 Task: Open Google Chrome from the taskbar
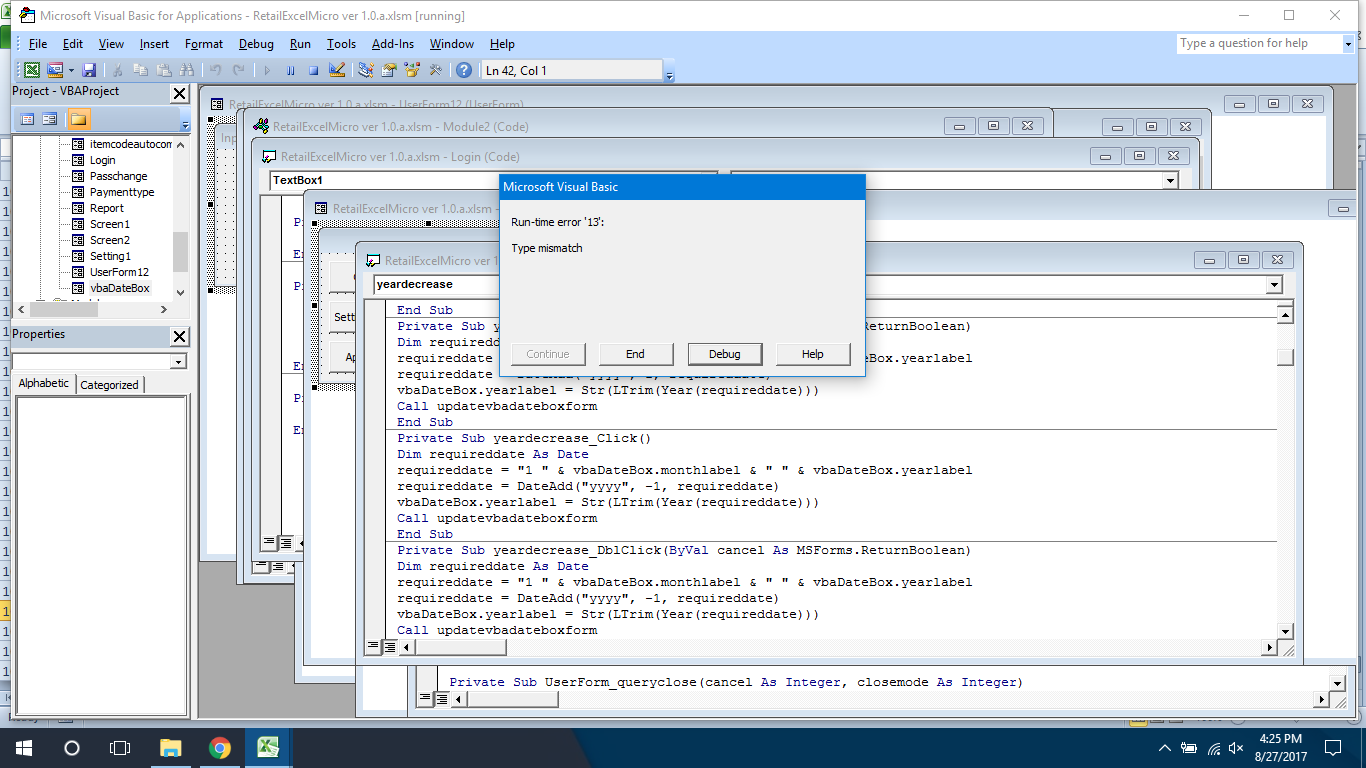coord(219,748)
